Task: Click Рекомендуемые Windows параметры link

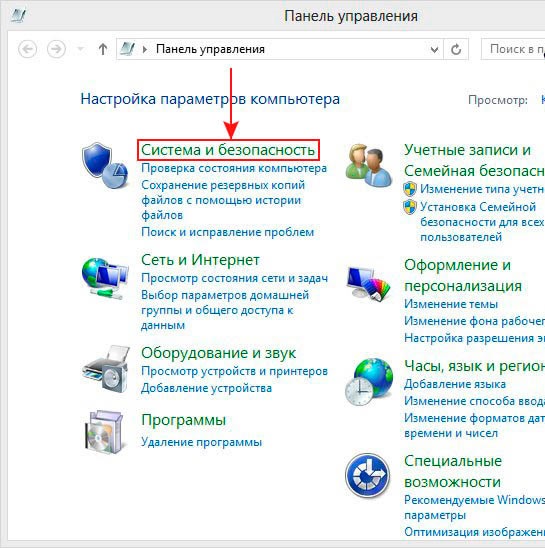Action: [x=474, y=507]
